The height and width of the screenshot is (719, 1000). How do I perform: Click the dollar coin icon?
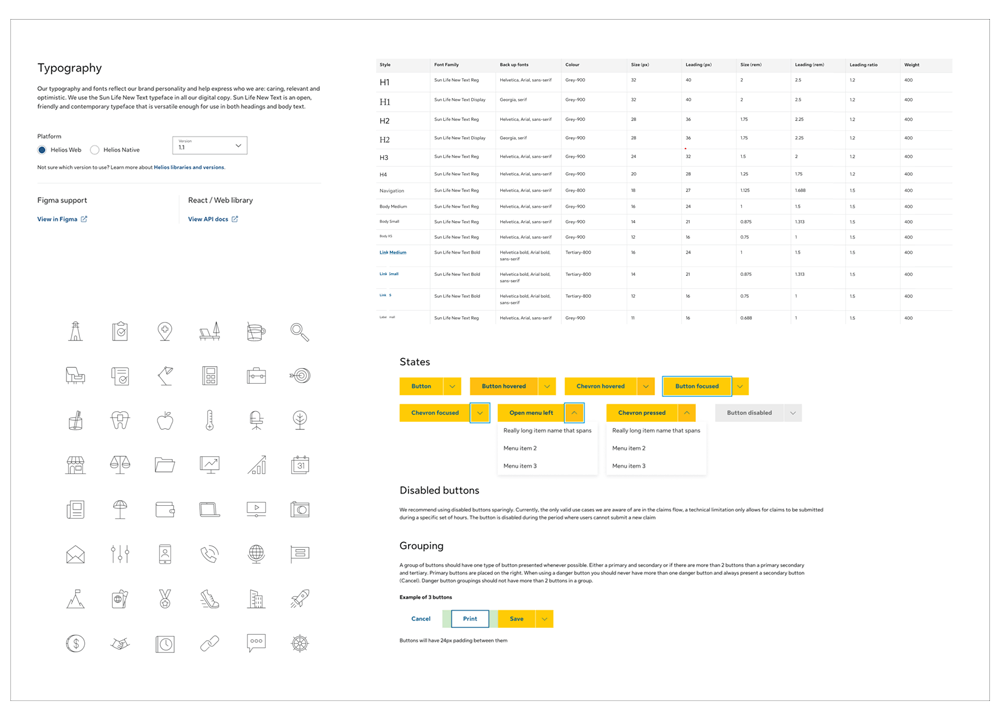75,643
